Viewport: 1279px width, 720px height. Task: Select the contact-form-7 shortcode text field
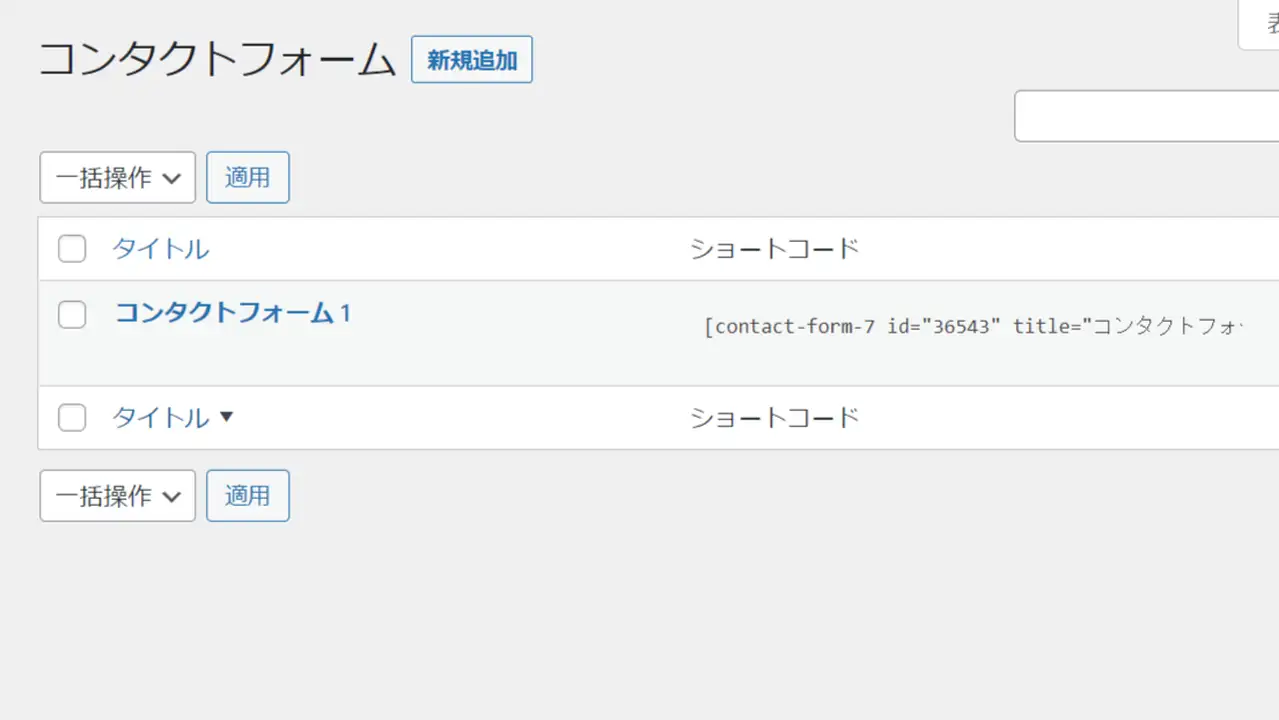coord(972,327)
